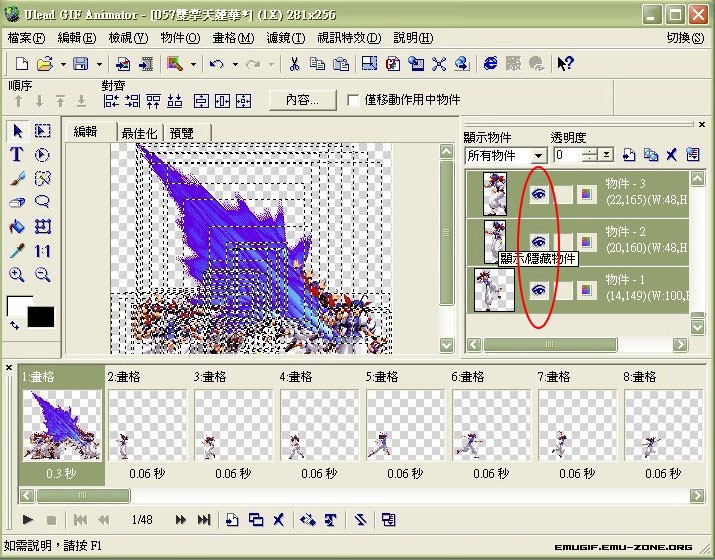Select the Eraser tool
Viewport: 715px width, 560px height.
tap(17, 202)
